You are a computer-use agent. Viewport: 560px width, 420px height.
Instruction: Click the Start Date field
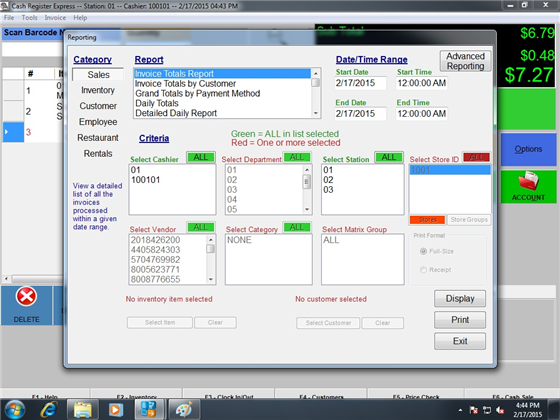coord(361,83)
